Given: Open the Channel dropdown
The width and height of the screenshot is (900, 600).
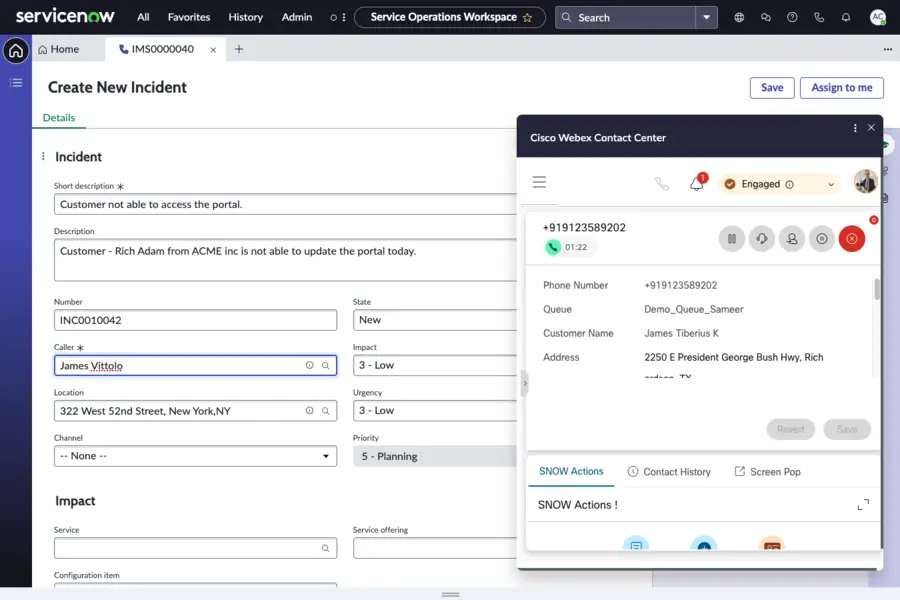Looking at the screenshot, I should (195, 456).
